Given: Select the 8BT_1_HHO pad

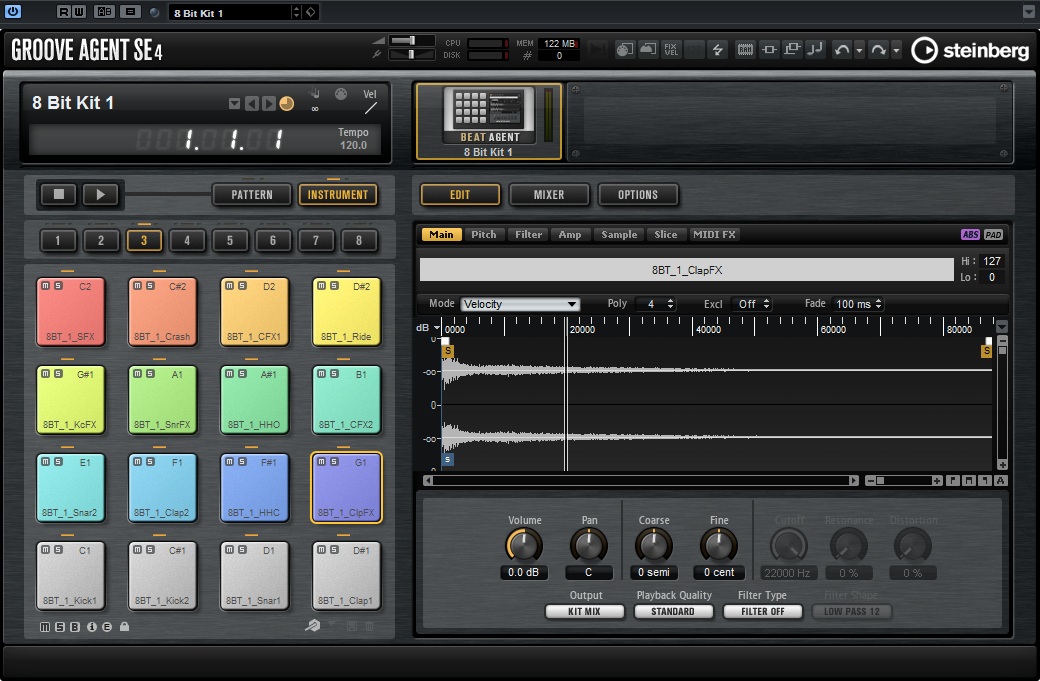Looking at the screenshot, I should coord(254,400).
